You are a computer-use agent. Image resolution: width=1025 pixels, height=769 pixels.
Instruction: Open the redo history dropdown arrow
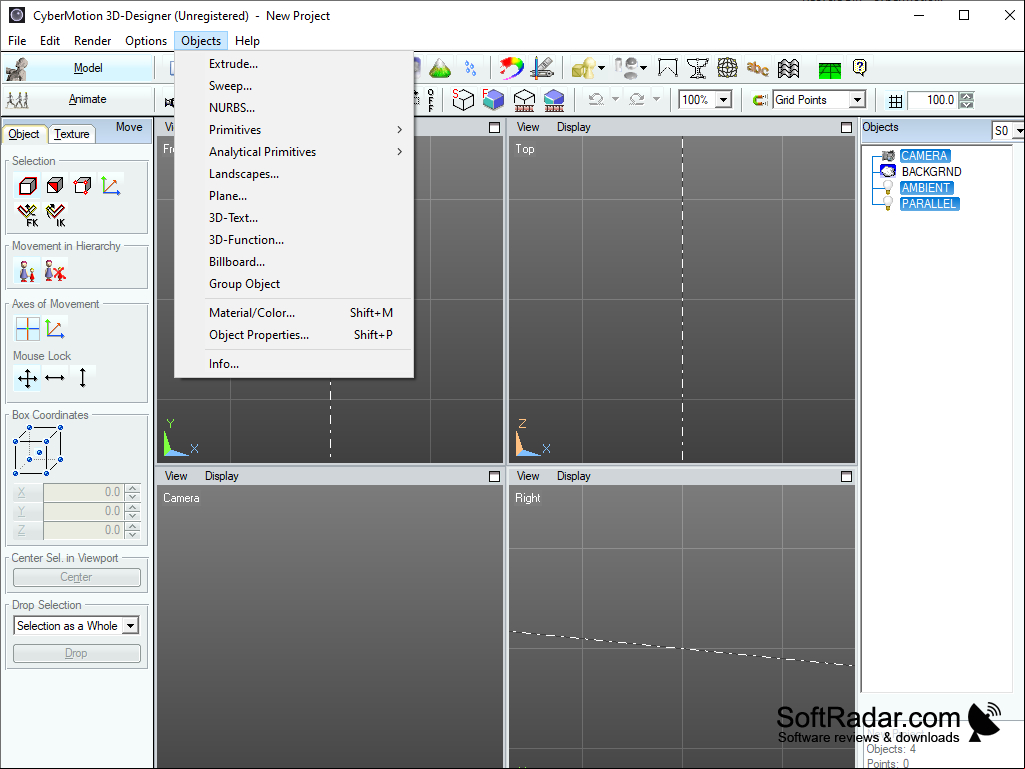(x=656, y=99)
